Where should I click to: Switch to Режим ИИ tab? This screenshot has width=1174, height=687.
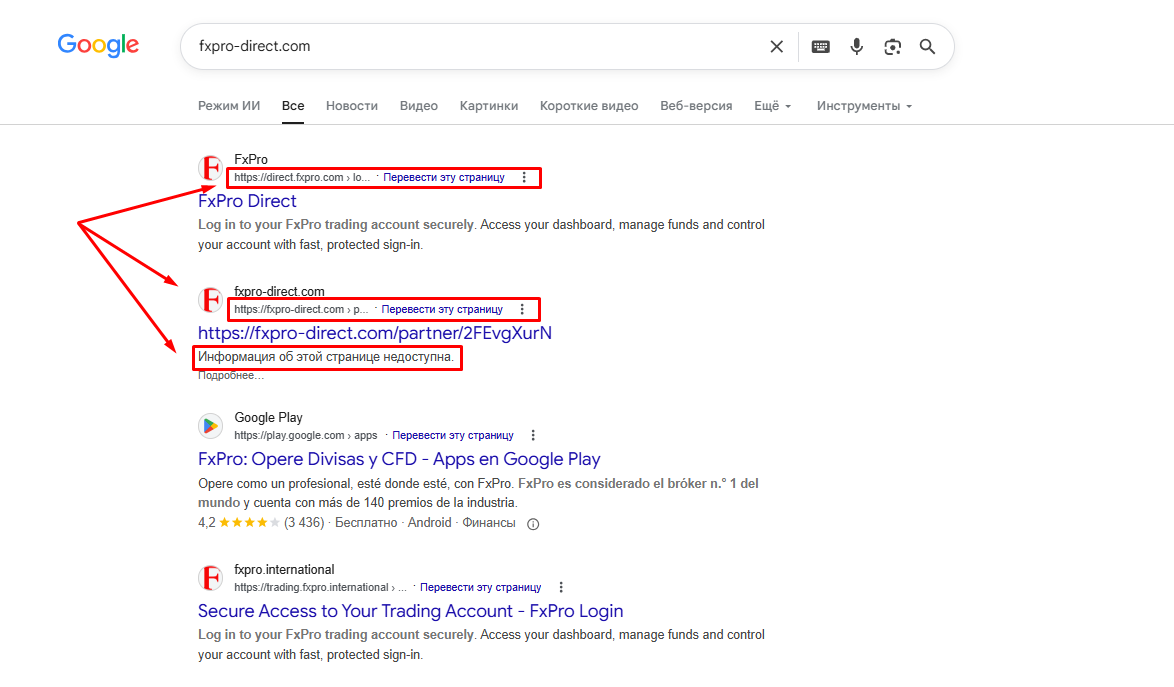pyautogui.click(x=229, y=106)
